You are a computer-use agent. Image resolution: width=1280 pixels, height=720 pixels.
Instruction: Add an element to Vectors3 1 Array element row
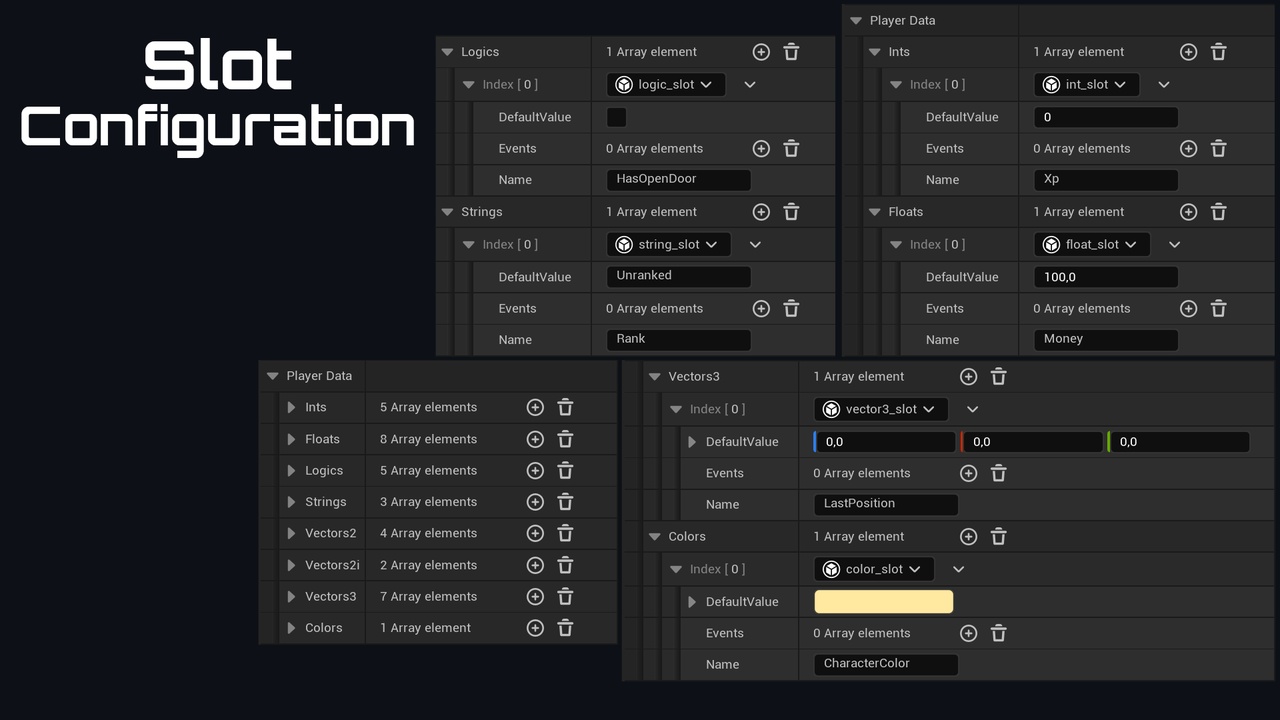[x=968, y=377]
